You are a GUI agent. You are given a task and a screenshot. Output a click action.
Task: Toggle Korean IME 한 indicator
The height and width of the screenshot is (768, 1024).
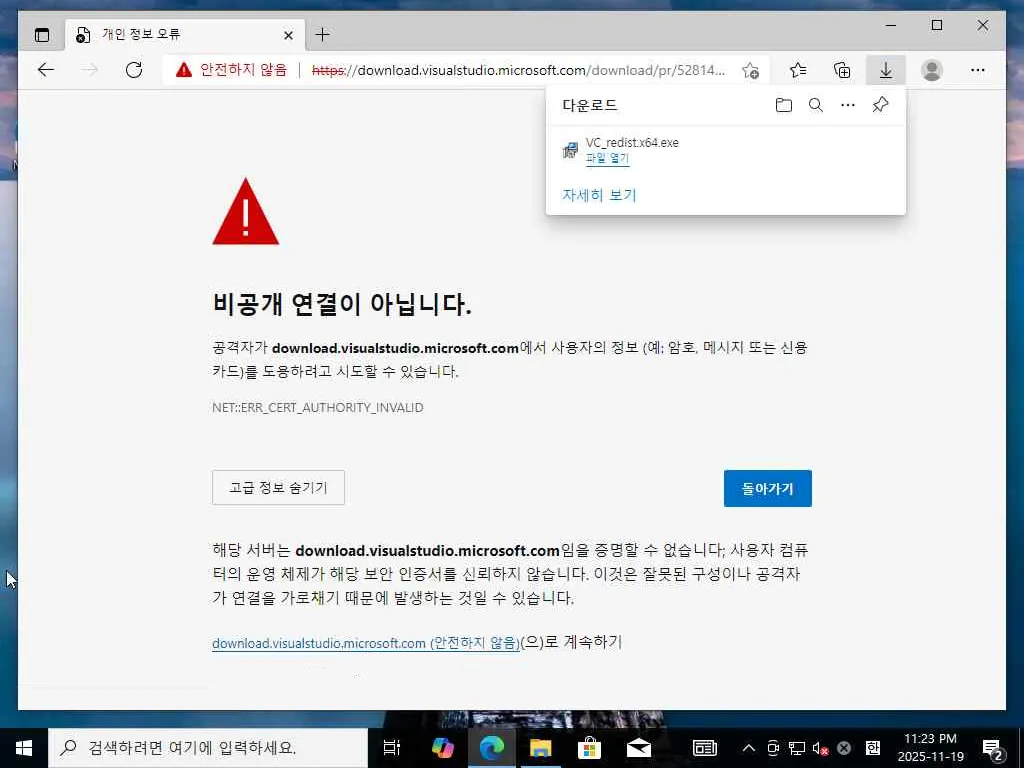click(x=872, y=748)
